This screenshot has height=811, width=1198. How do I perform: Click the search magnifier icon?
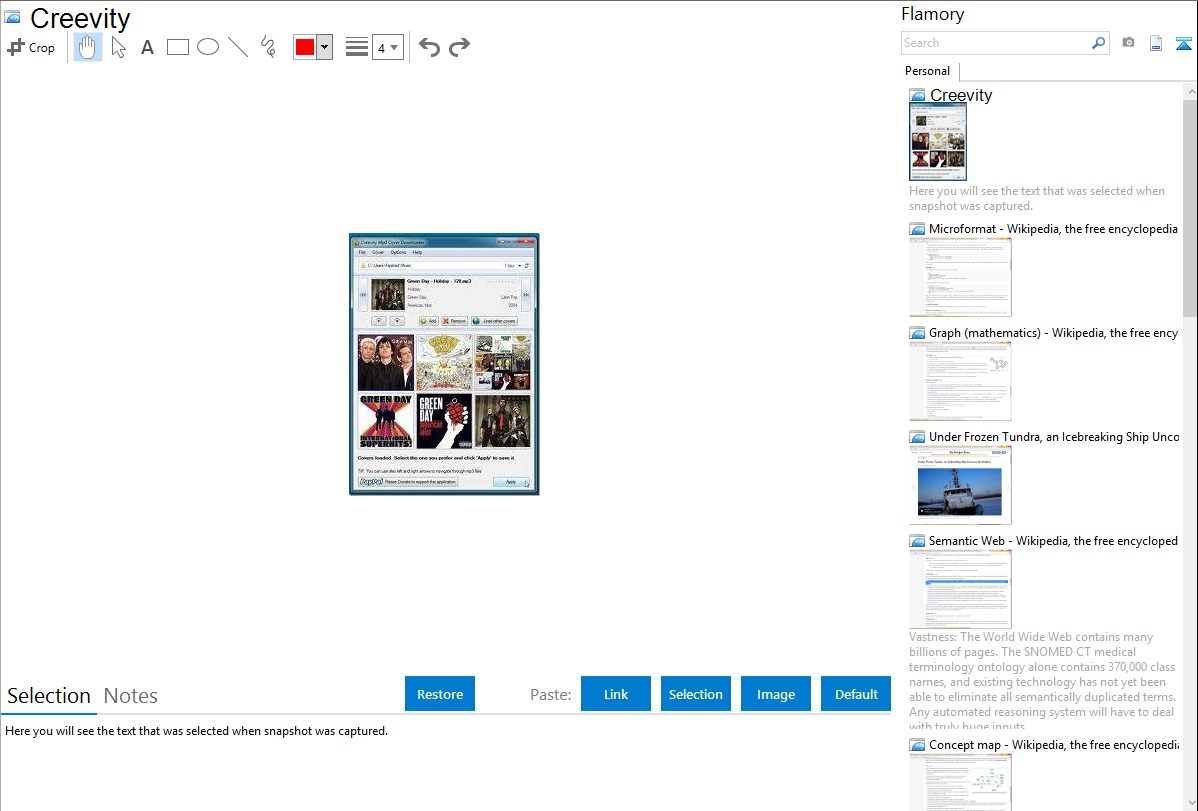[1099, 43]
